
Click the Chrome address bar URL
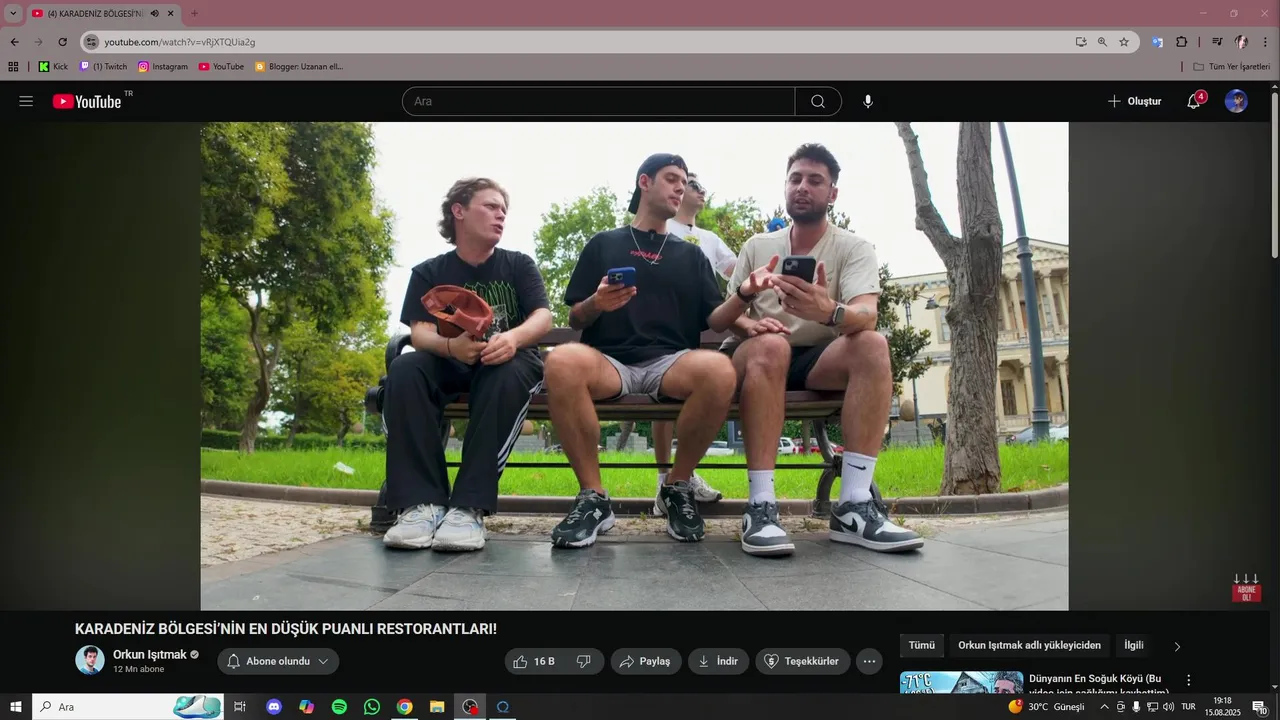[180, 42]
